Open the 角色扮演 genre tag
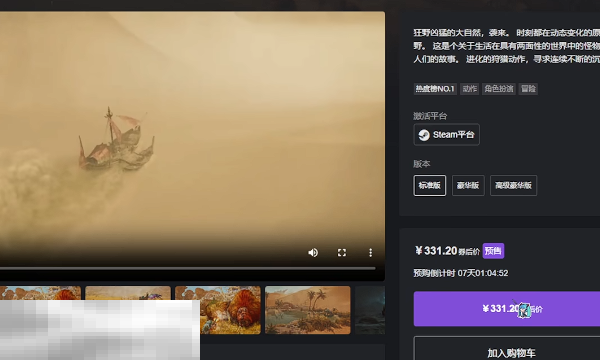 (499, 89)
